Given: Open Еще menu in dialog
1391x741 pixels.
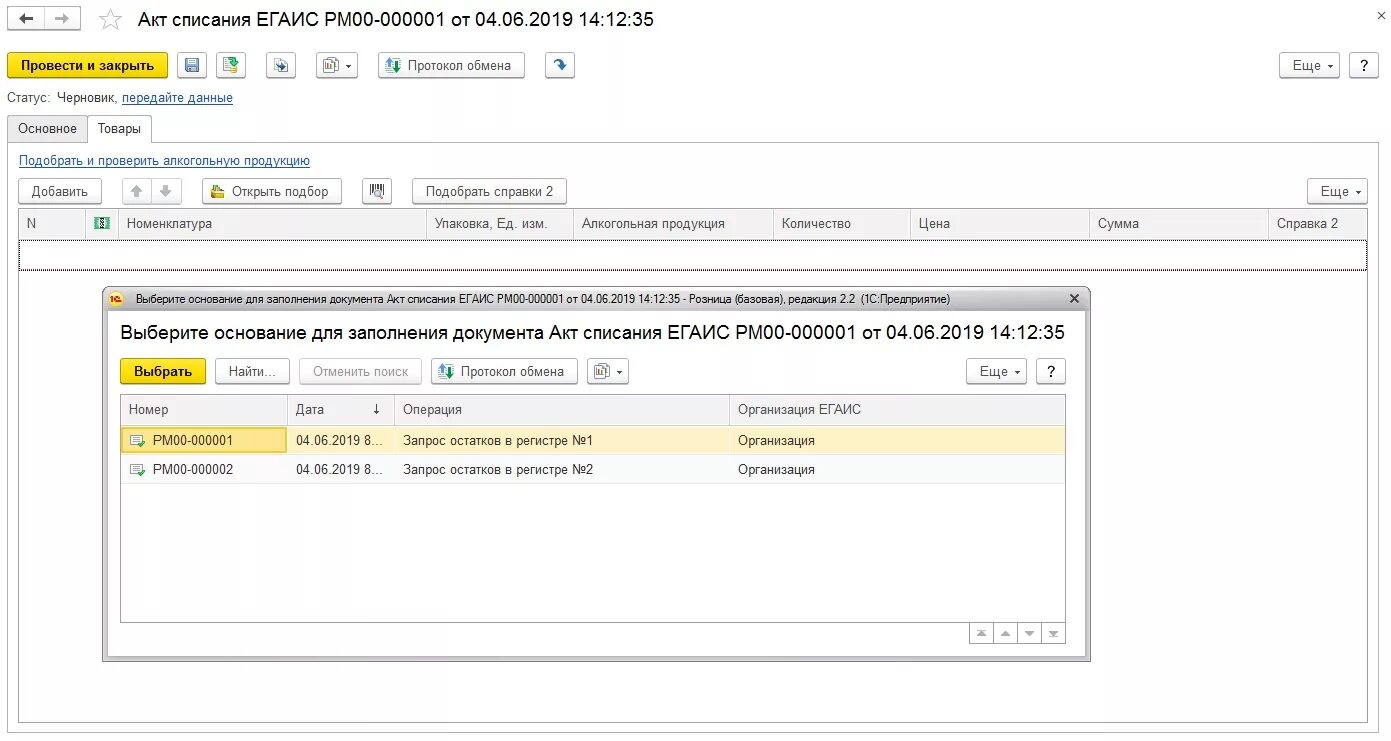Looking at the screenshot, I should (996, 372).
